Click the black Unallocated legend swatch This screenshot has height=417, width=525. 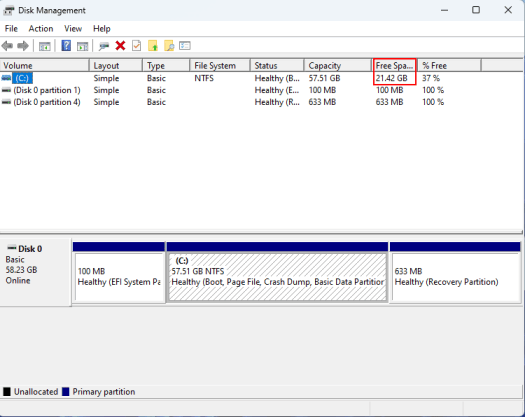coord(7,392)
